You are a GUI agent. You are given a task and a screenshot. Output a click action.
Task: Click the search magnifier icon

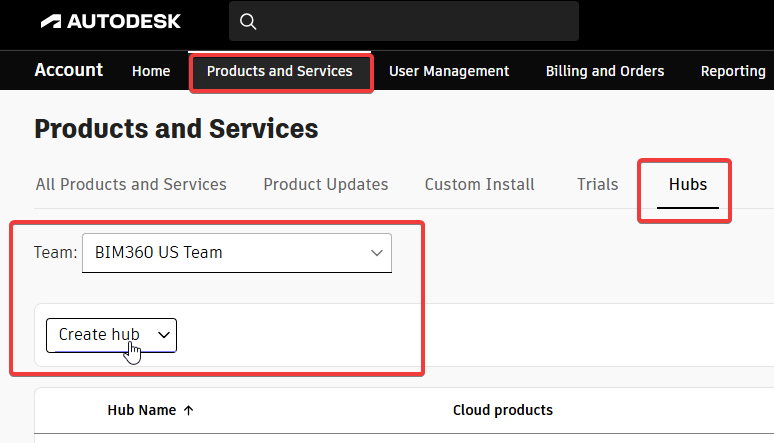(x=248, y=21)
